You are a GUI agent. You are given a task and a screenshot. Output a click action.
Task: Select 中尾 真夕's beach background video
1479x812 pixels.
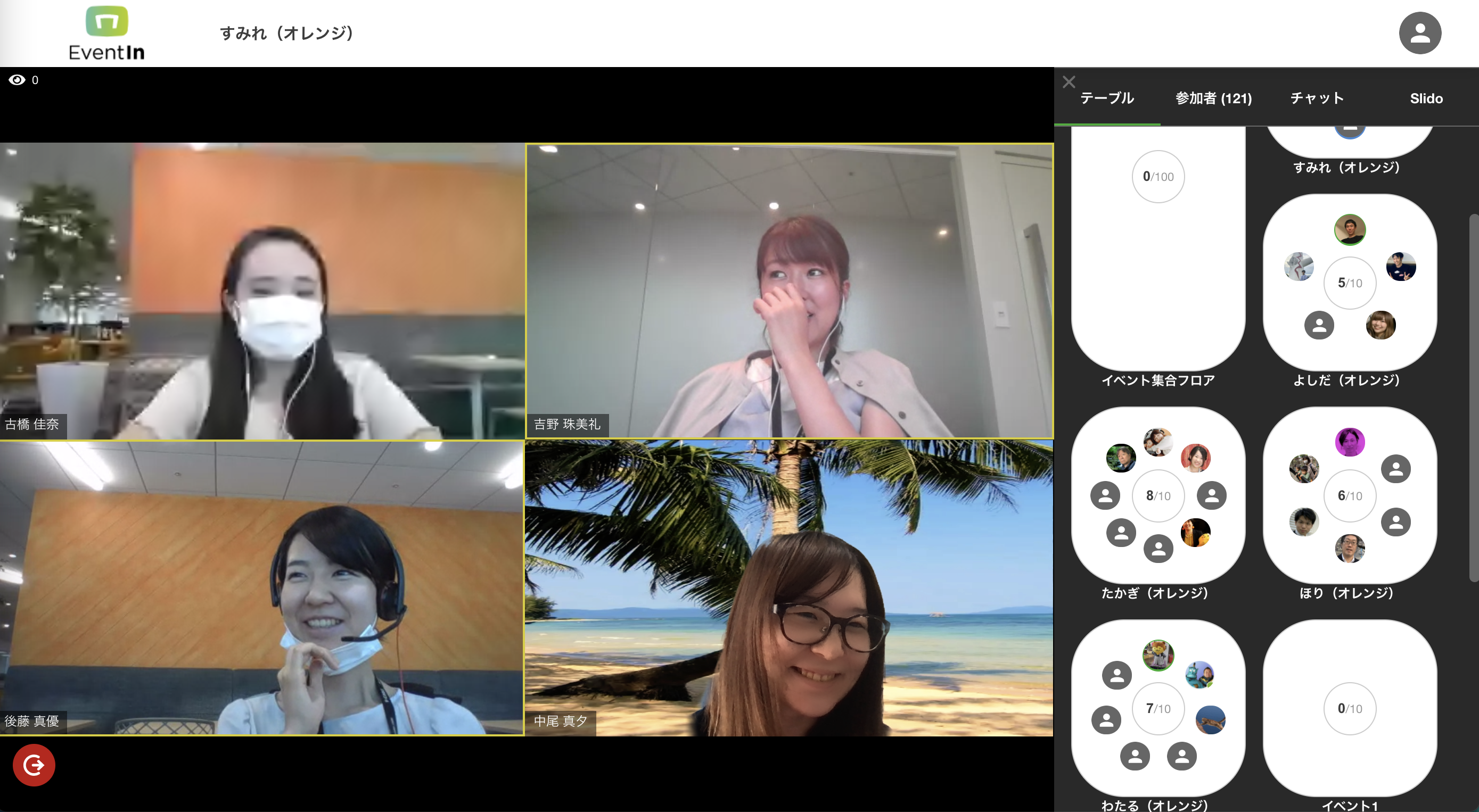click(x=790, y=587)
